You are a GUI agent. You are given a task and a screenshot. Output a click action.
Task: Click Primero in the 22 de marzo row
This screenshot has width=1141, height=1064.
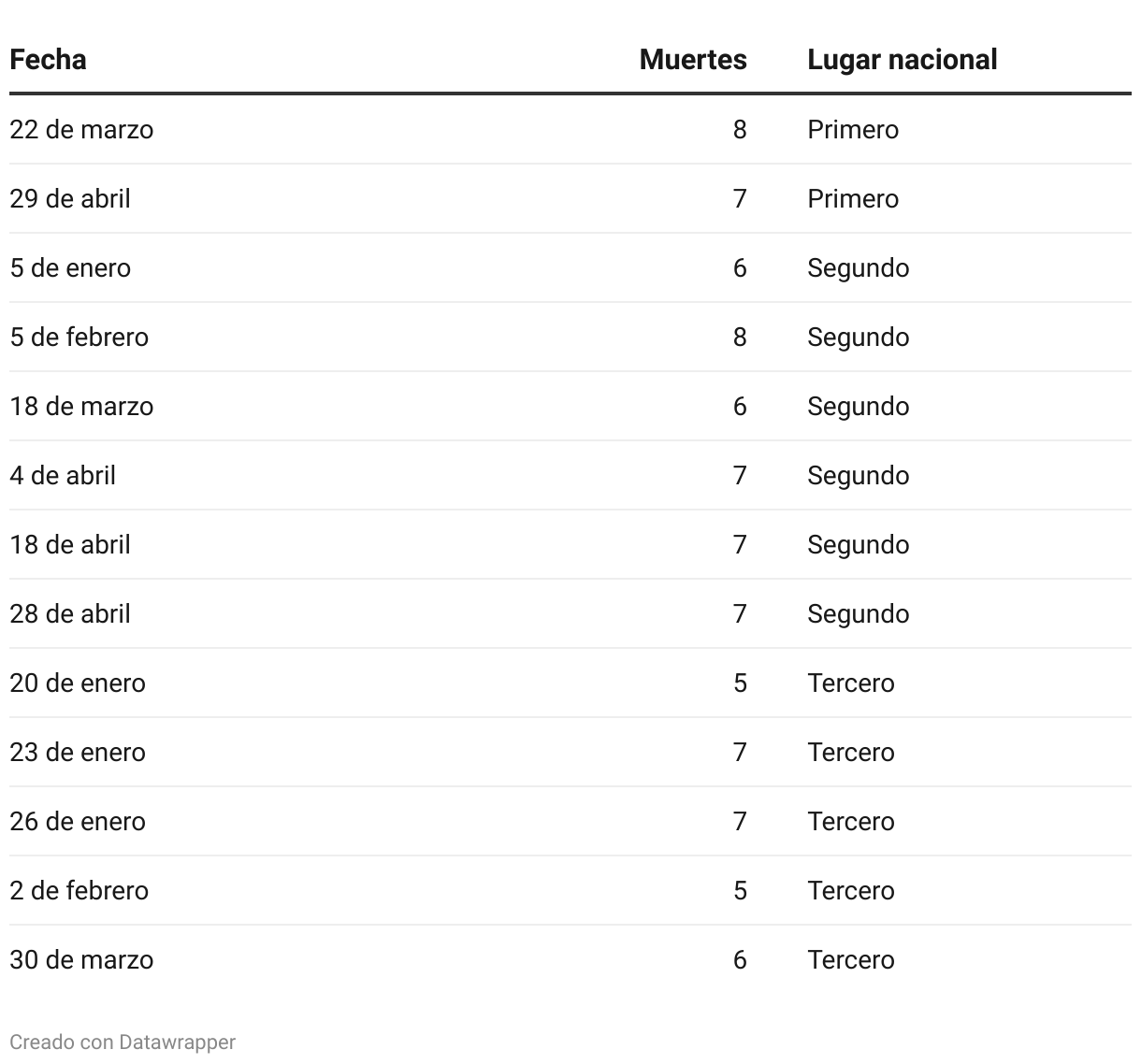pos(852,129)
